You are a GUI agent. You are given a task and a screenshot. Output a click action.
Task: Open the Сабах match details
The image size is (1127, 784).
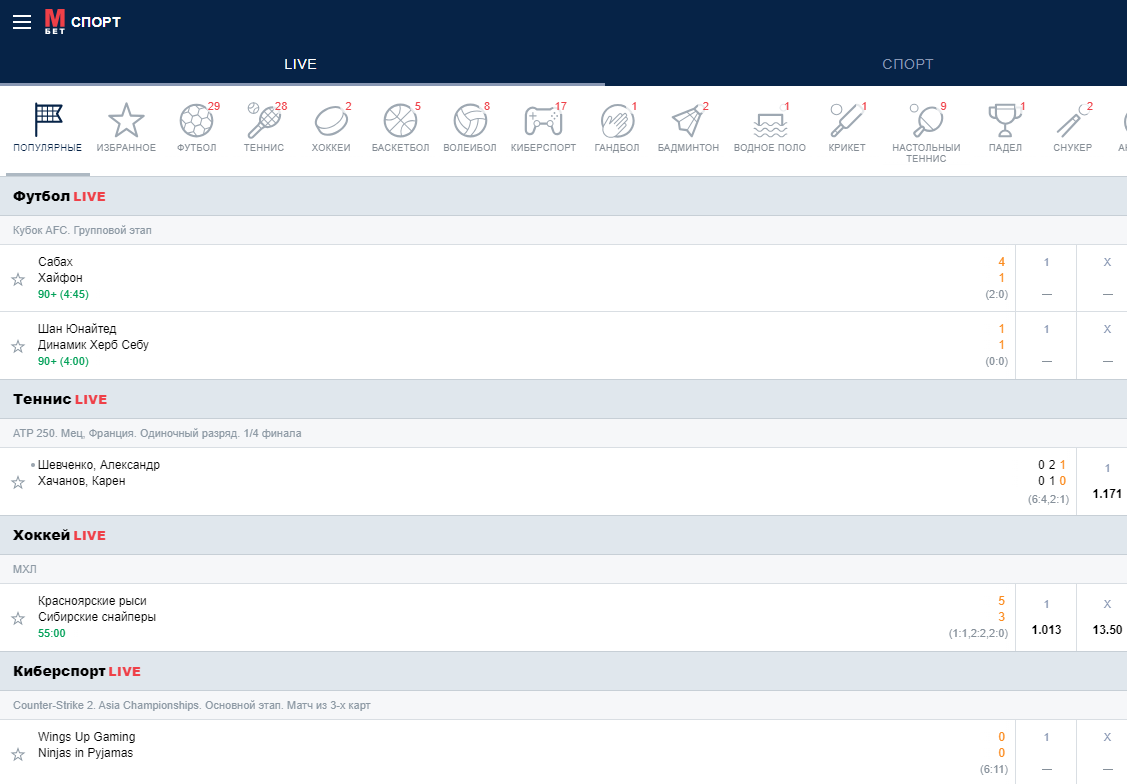[x=55, y=262]
